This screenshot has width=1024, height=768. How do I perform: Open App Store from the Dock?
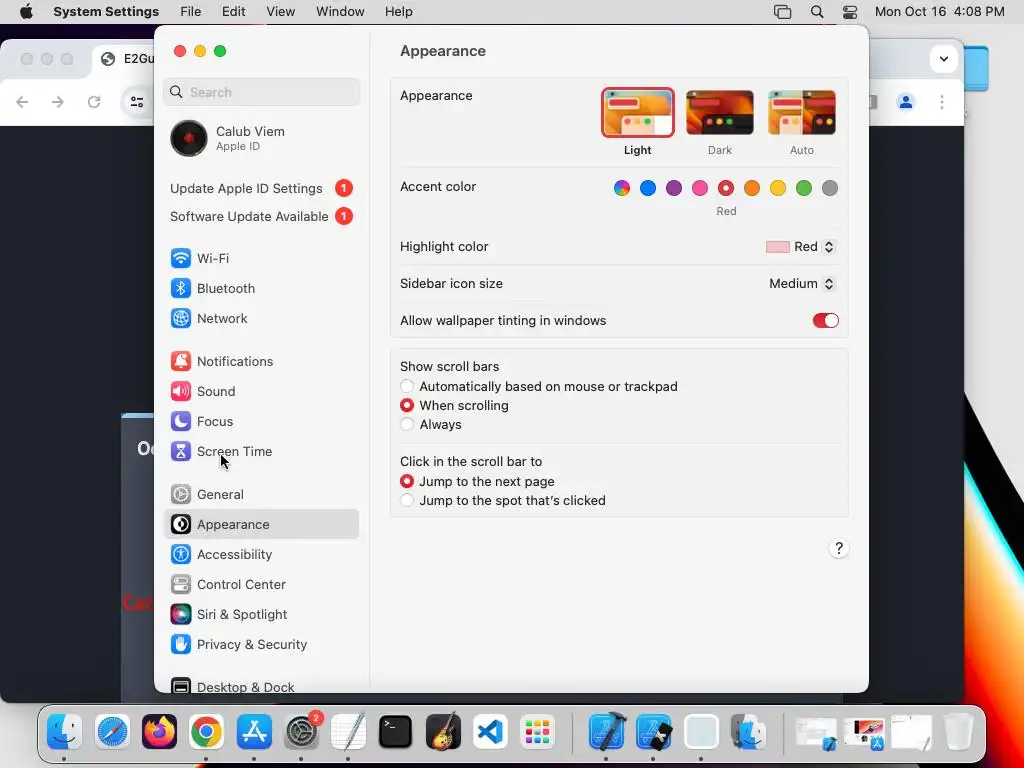tap(254, 731)
